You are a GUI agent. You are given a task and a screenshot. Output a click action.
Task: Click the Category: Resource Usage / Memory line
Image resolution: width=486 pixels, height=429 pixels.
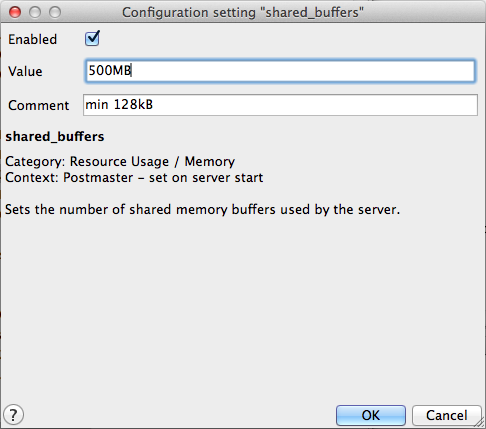coord(120,161)
